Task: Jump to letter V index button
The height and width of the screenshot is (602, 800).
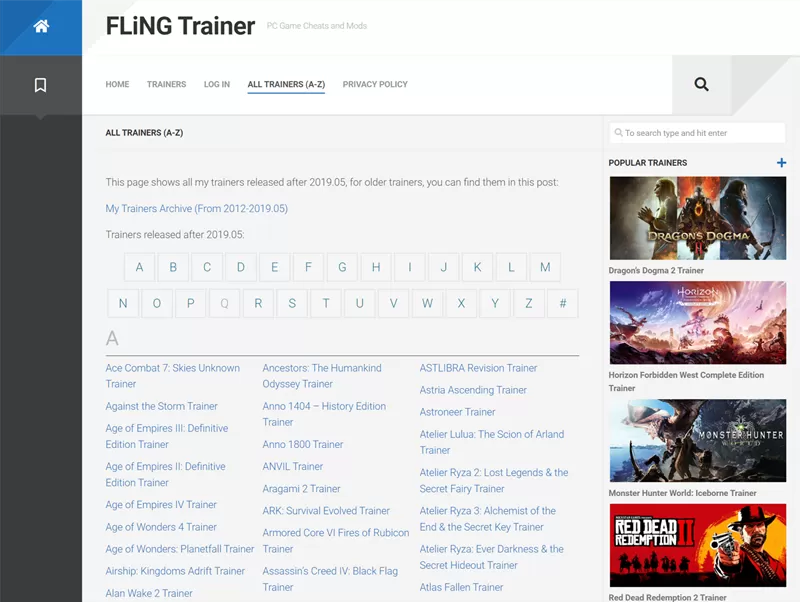Action: pos(393,304)
